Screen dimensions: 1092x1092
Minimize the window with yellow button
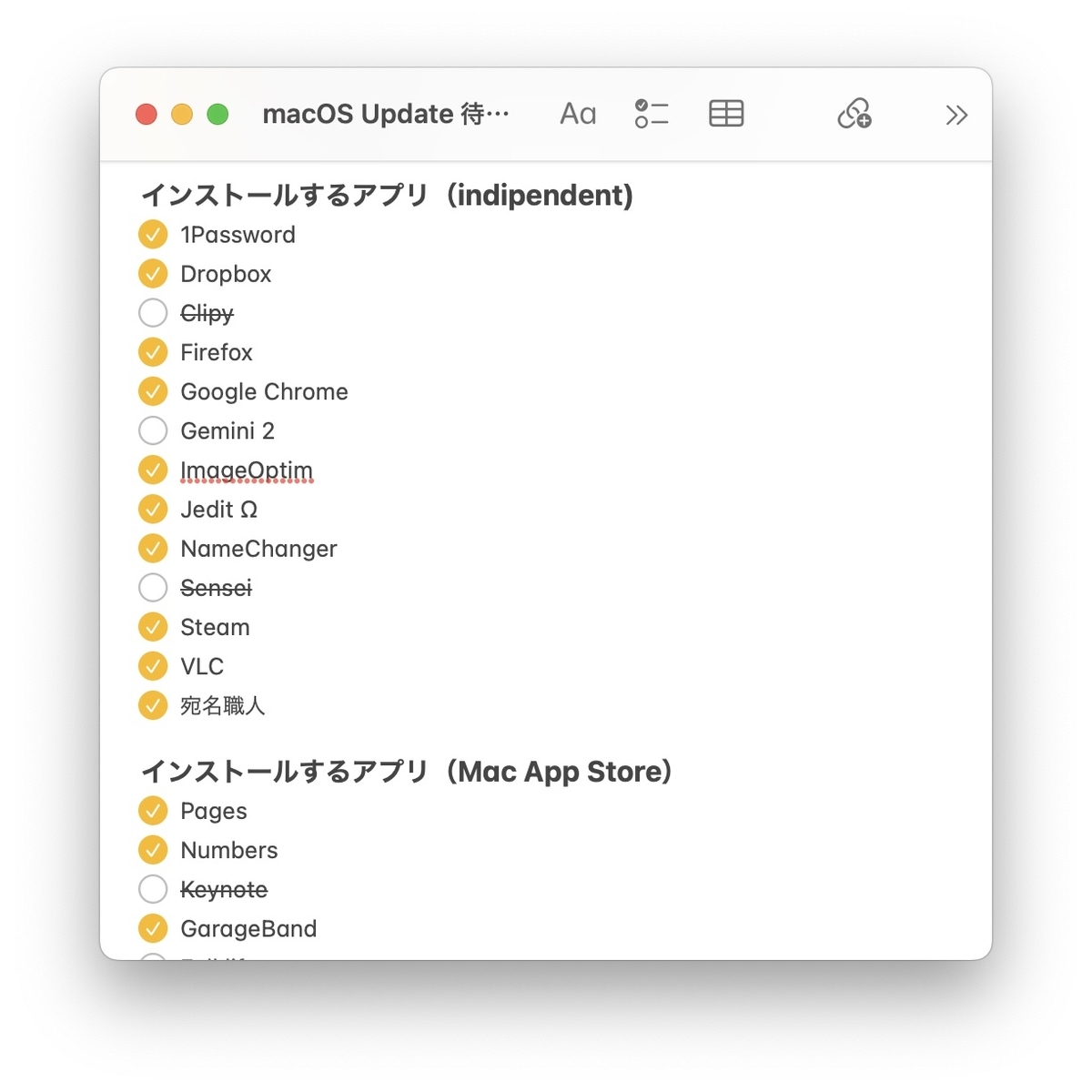182,115
